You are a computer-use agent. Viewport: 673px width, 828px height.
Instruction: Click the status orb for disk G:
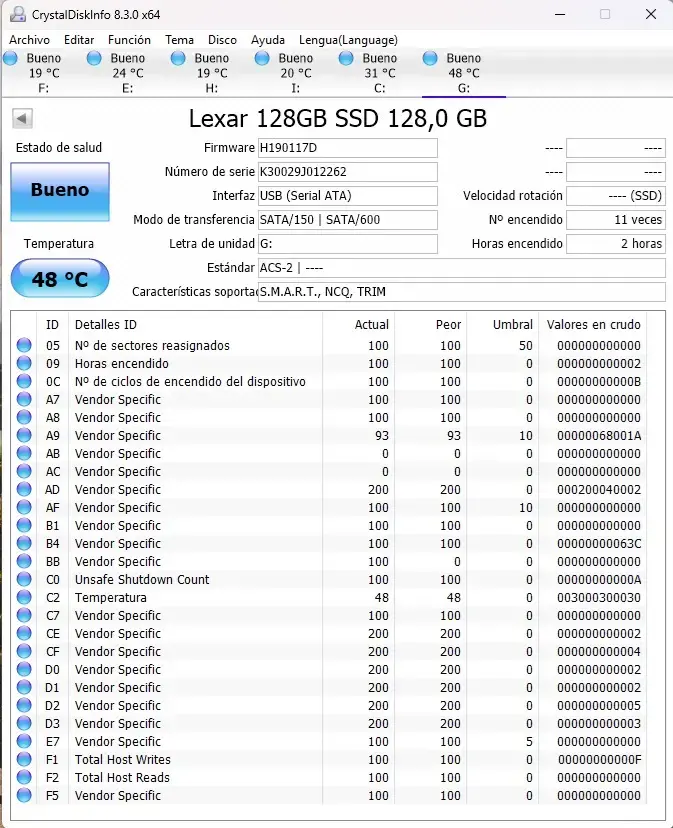[430, 58]
